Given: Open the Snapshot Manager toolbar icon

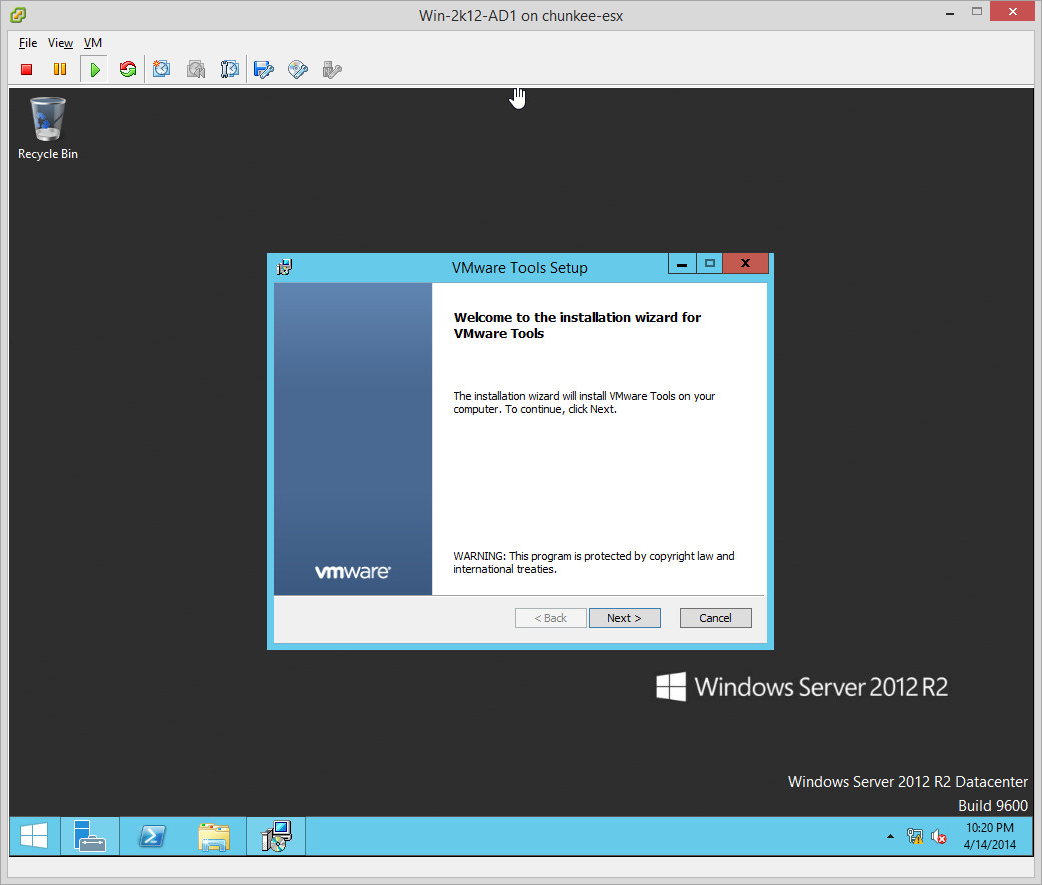Looking at the screenshot, I should 230,69.
